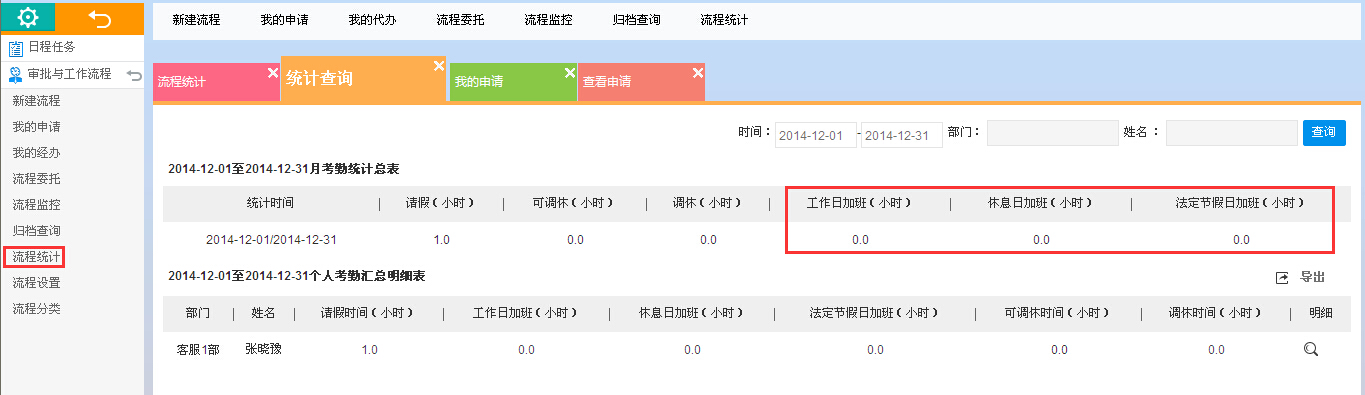Switch to the green 我的申请 tab
1365x395 pixels.
(513, 82)
